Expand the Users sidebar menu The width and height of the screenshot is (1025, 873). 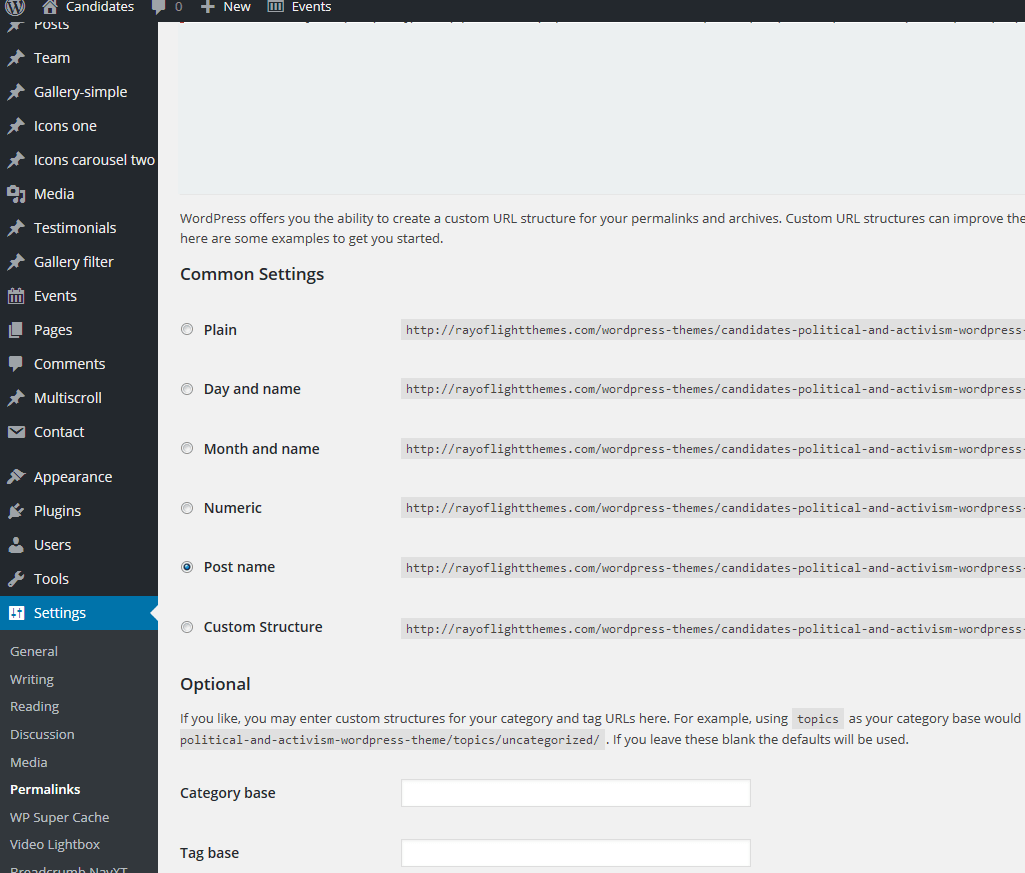coord(52,545)
